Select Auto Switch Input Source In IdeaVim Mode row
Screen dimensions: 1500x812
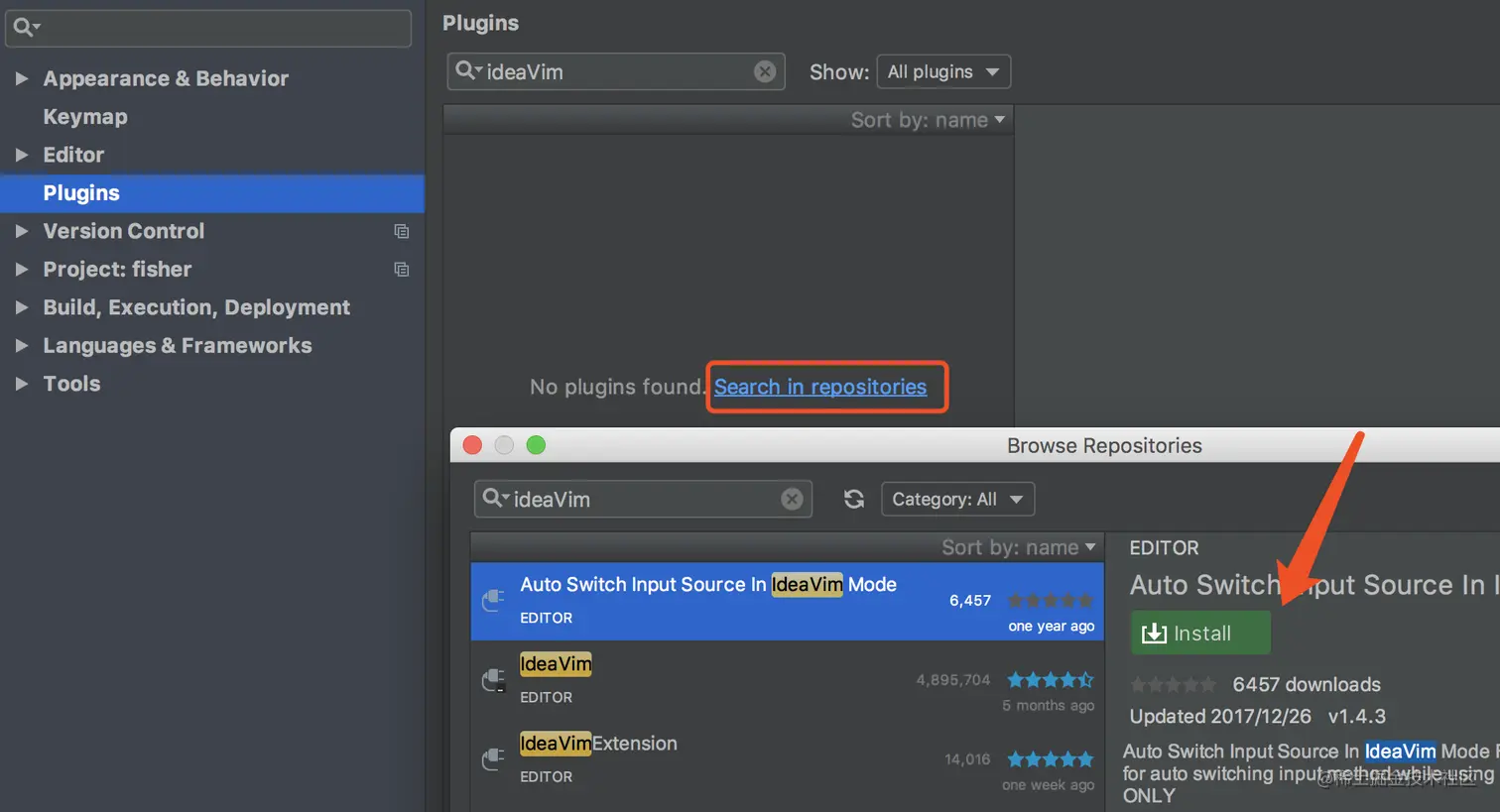click(x=787, y=601)
